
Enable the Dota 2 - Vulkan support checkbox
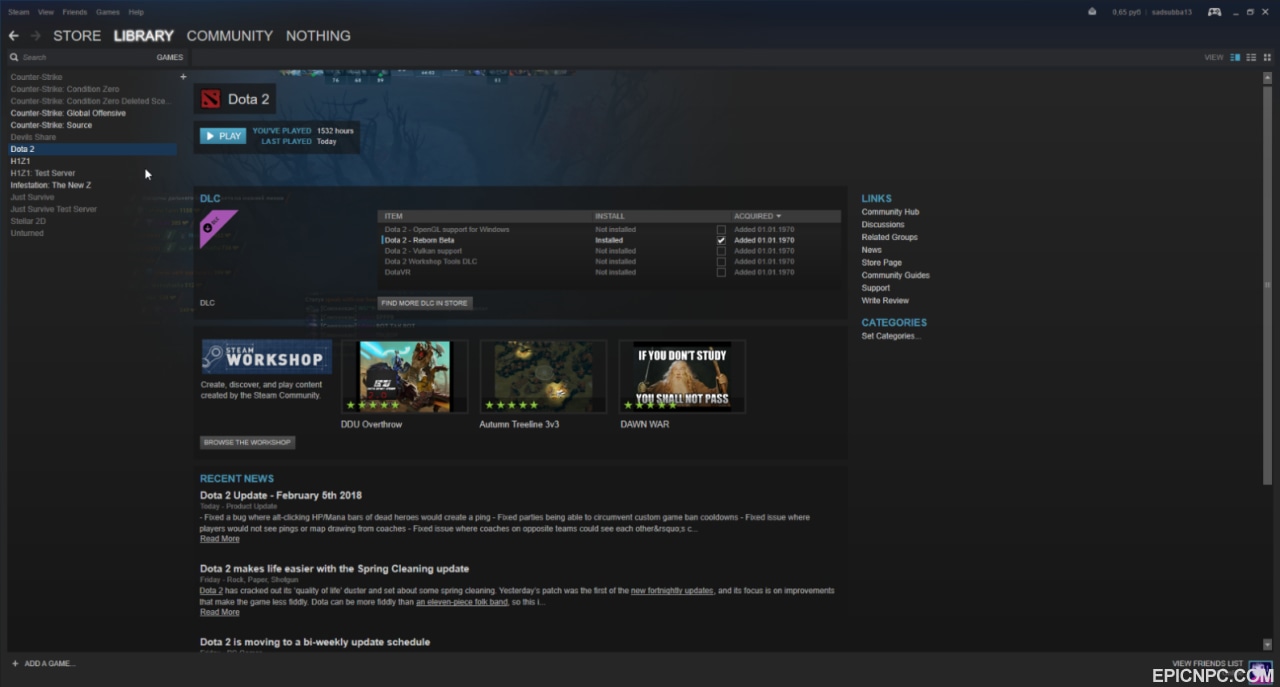pos(721,251)
